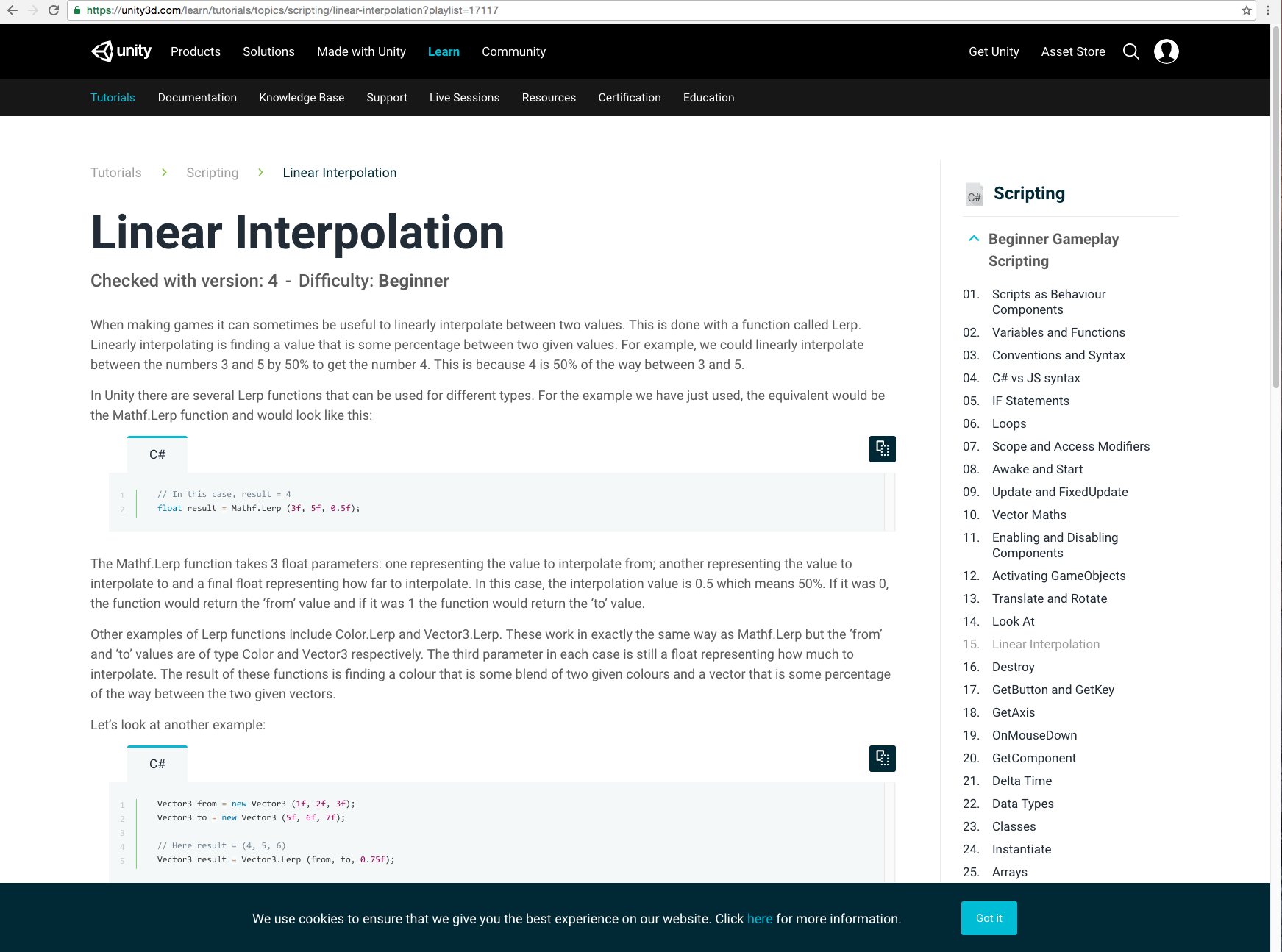Image resolution: width=1282 pixels, height=952 pixels.
Task: Open the Certification tab
Action: pyautogui.click(x=630, y=98)
